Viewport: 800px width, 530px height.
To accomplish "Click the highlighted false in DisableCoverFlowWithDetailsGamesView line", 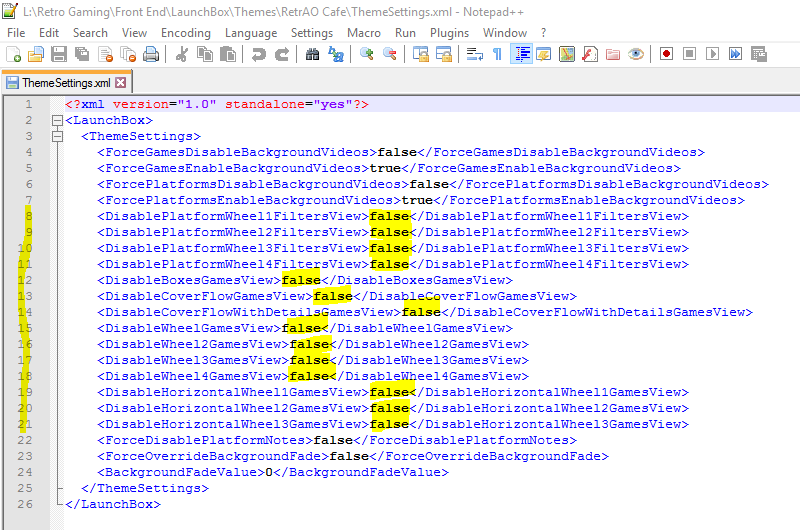I will tap(421, 312).
